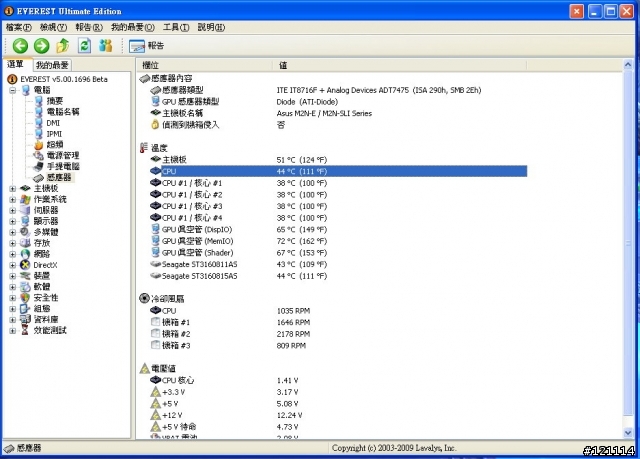Select Seagate ST3160811AS temperature row

338,264
